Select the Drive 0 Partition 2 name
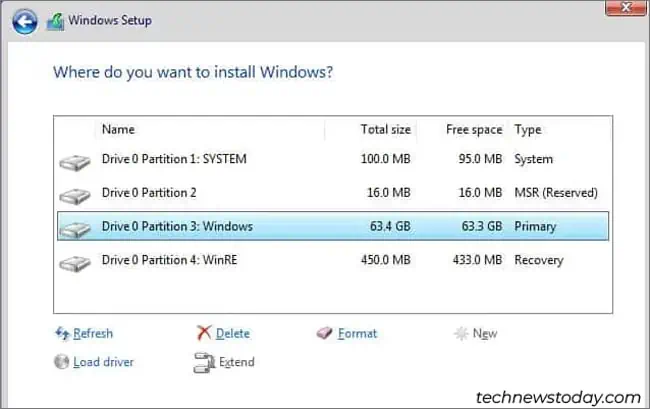The height and width of the screenshot is (409, 650). (x=149, y=193)
